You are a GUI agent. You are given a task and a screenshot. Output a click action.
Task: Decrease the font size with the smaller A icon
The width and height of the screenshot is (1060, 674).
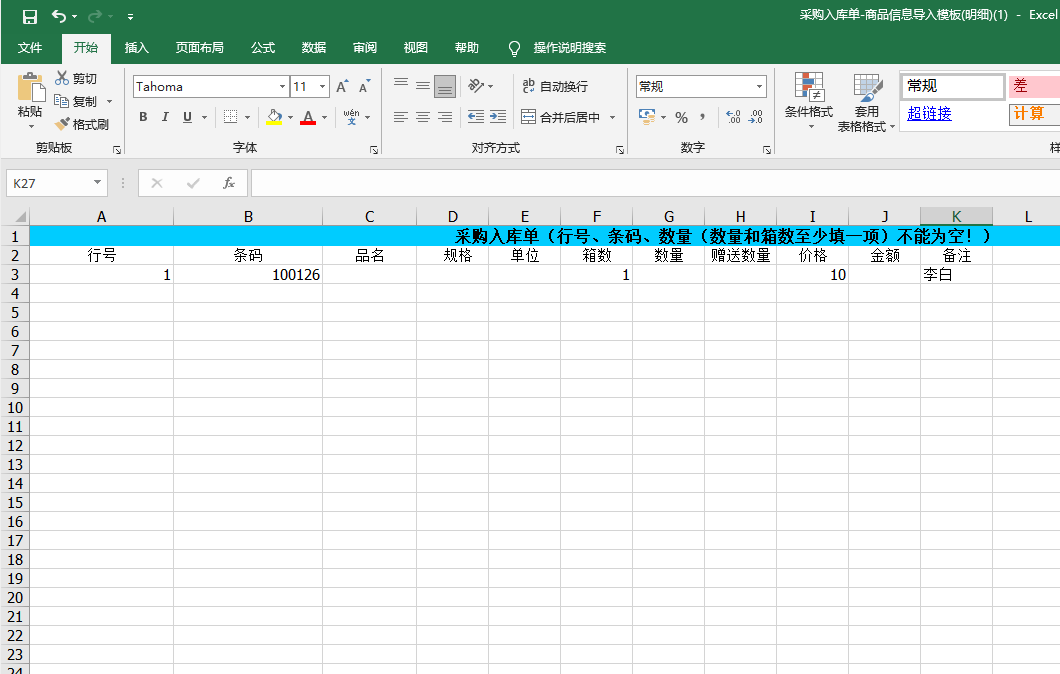click(365, 86)
